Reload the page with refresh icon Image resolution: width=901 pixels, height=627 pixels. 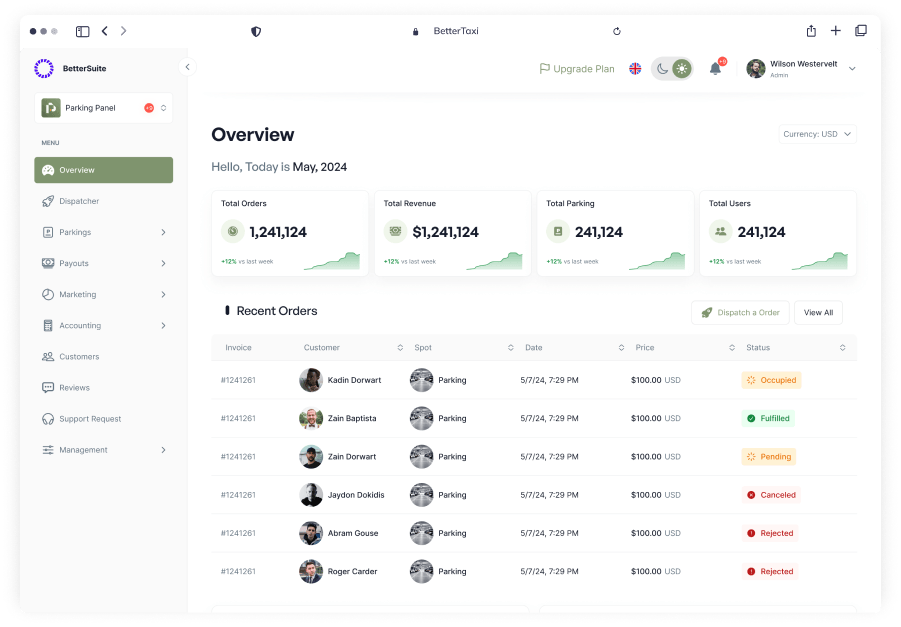tap(617, 31)
